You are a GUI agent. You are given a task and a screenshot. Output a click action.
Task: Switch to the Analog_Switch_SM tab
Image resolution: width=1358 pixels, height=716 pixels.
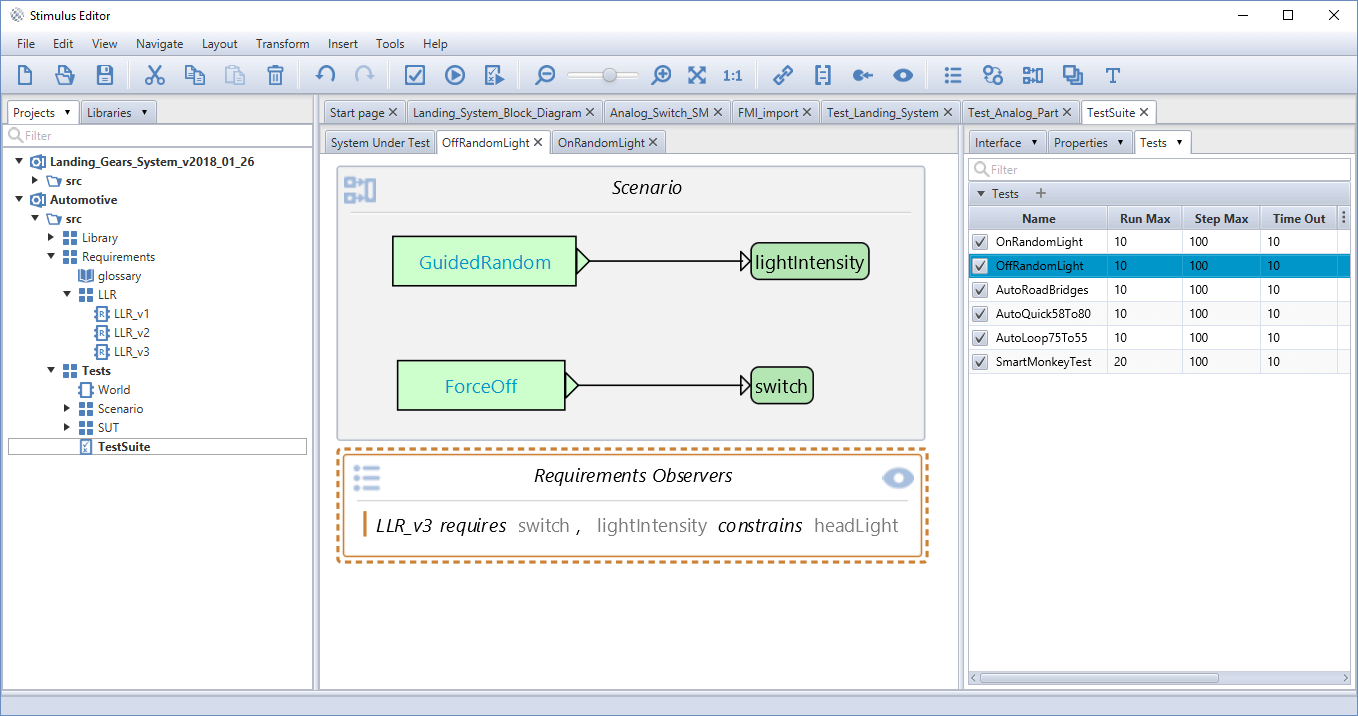click(658, 113)
